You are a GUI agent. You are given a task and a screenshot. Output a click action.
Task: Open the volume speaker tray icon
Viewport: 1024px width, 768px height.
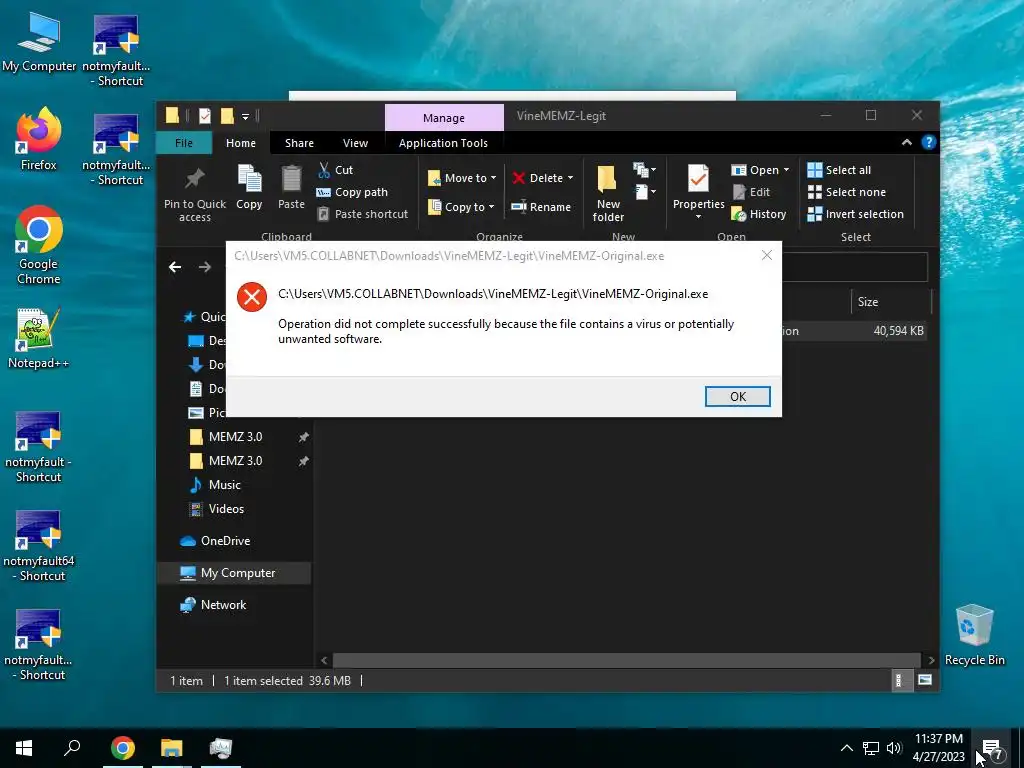coord(894,748)
